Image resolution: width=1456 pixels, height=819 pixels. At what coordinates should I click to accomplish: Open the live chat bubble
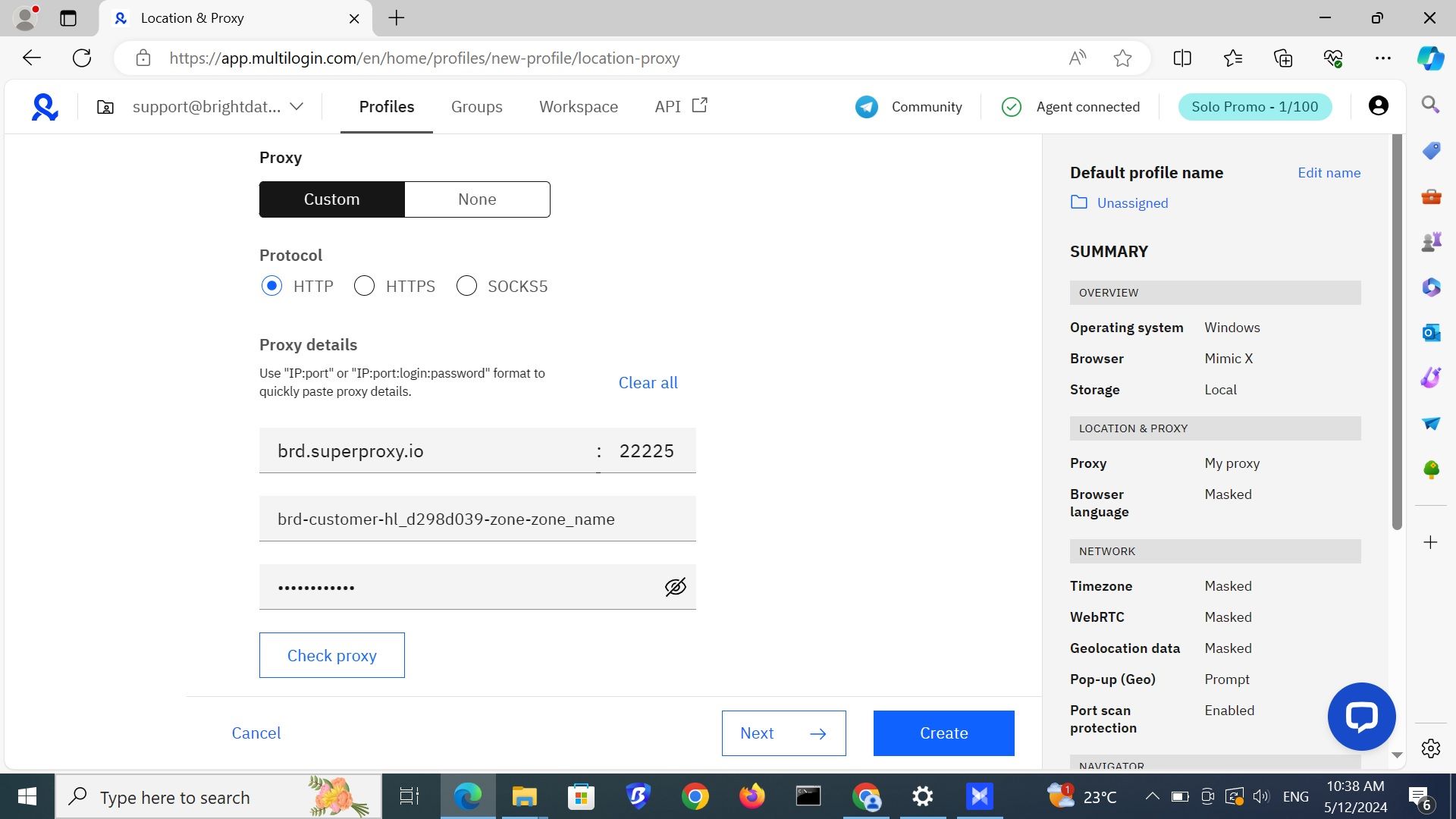(x=1361, y=717)
